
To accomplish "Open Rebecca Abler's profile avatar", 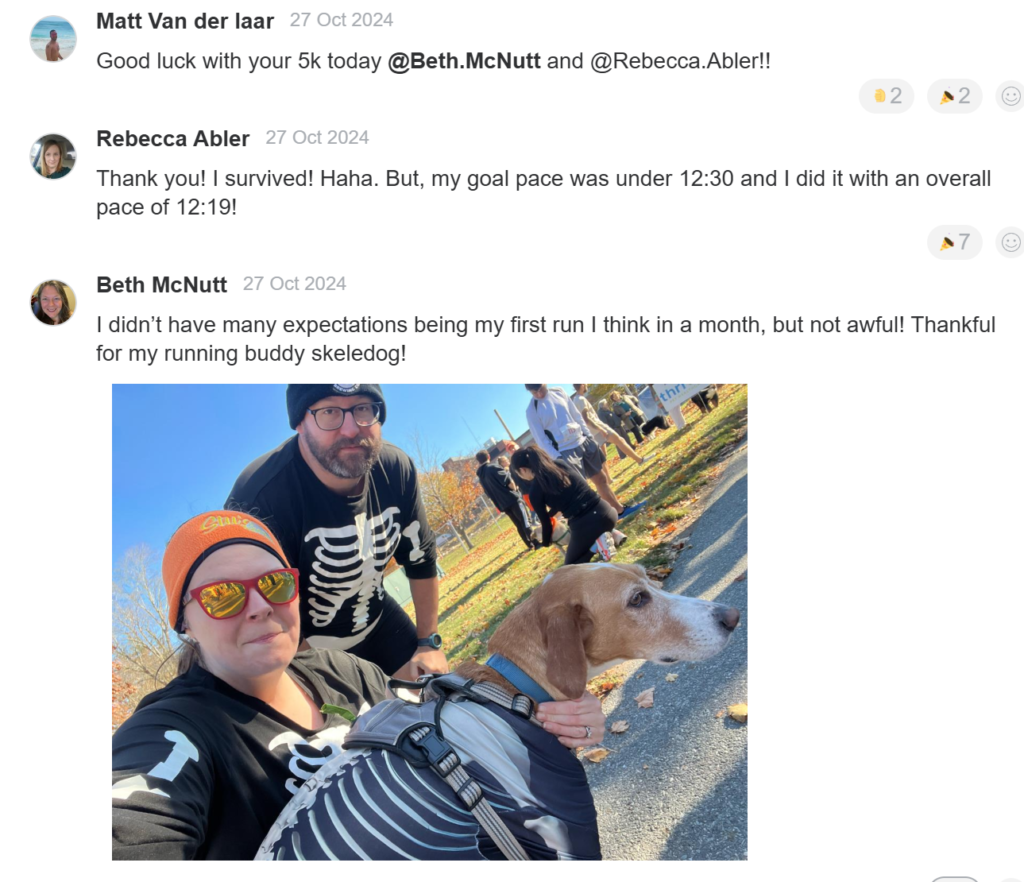I will [53, 157].
